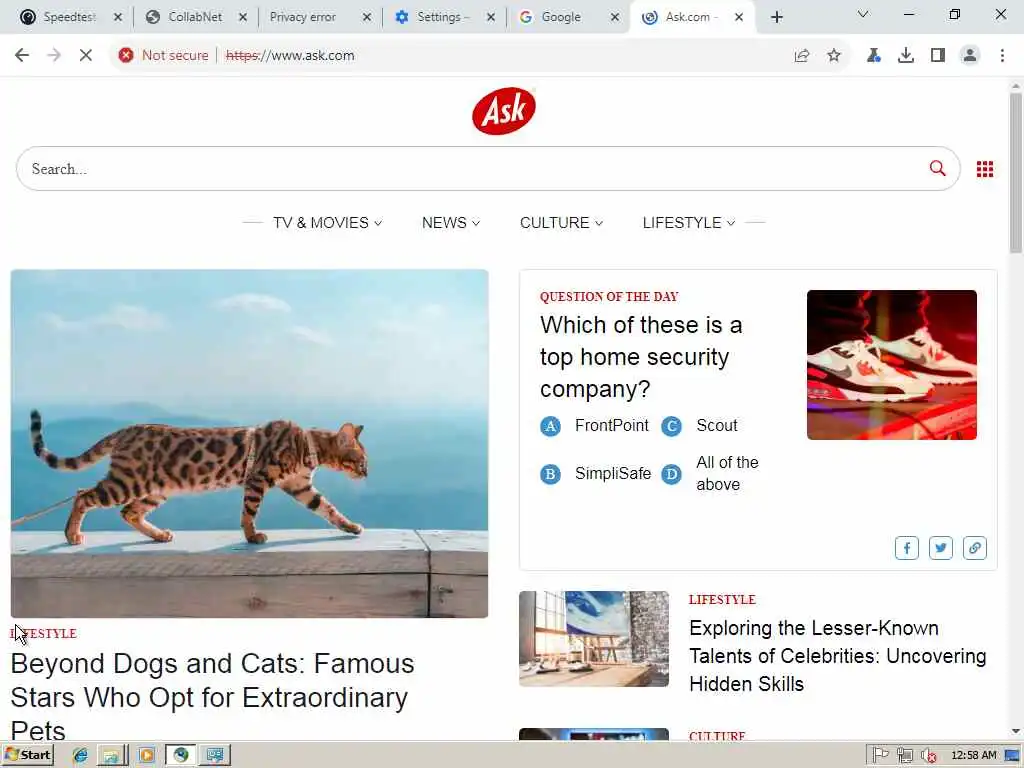
Task: Close the Google tab
Action: 615,18
